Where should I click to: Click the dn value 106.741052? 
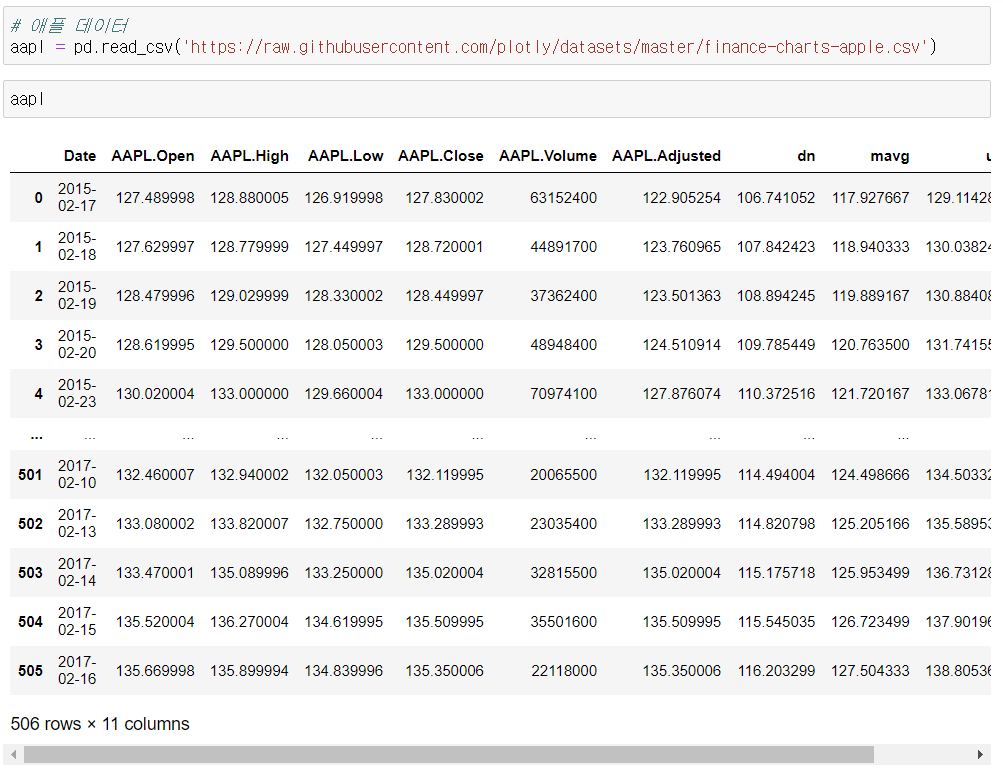(776, 198)
